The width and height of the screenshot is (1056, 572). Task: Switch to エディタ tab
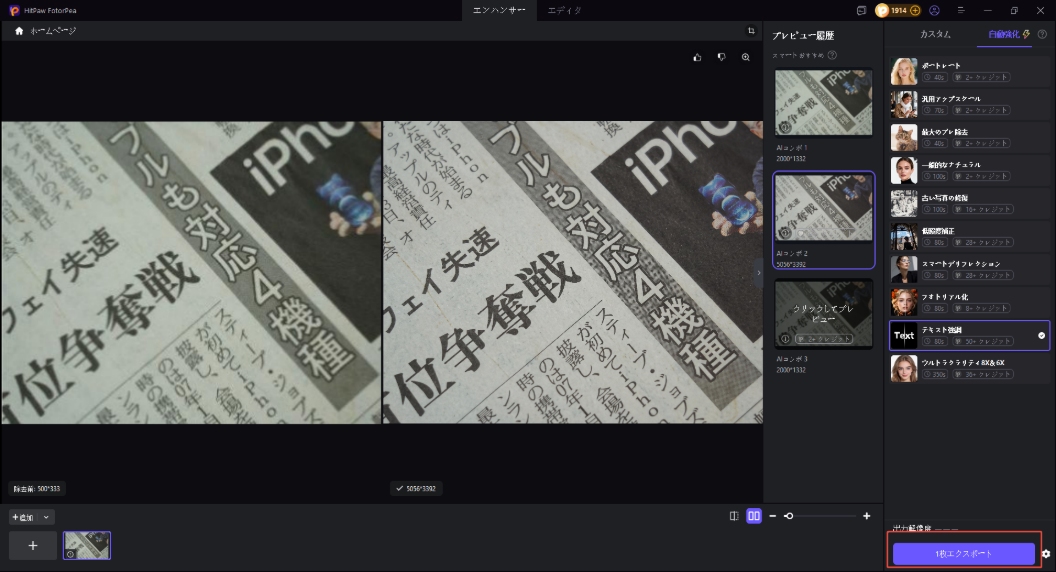pos(564,10)
